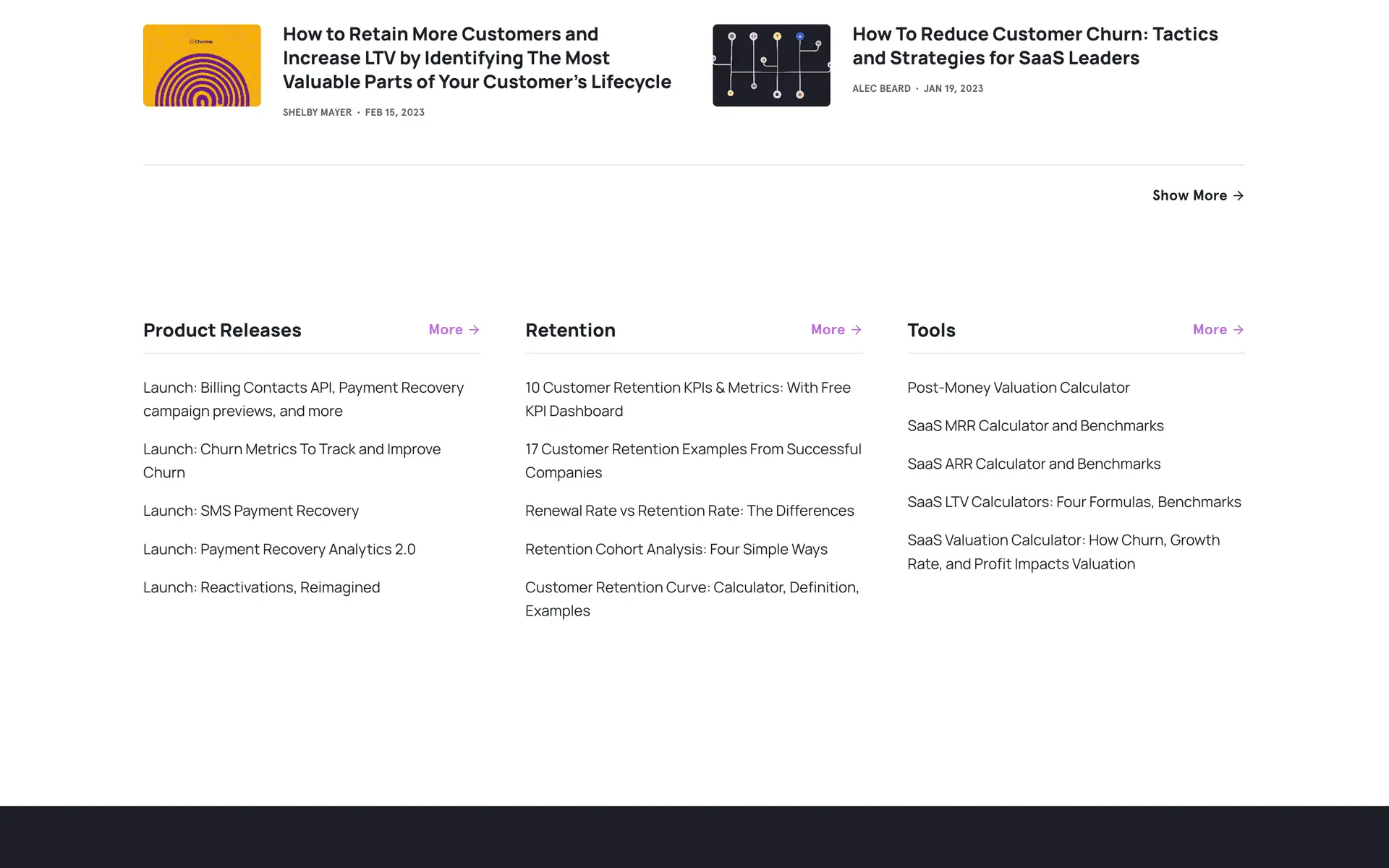The width and height of the screenshot is (1389, 868).
Task: Open Launch: Churn Metrics To Track post
Action: pyautogui.click(x=292, y=461)
